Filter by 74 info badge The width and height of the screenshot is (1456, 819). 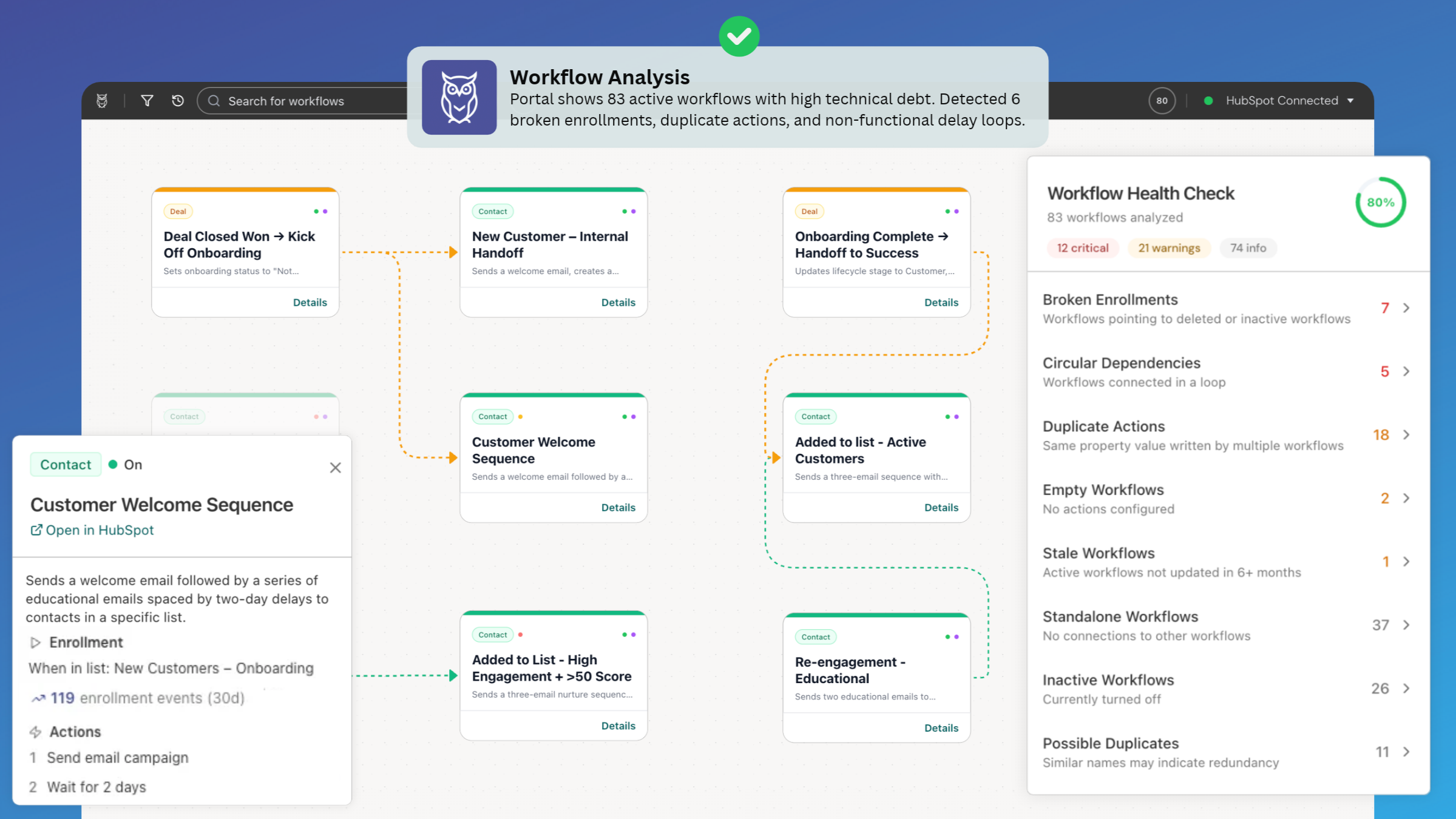click(1248, 248)
